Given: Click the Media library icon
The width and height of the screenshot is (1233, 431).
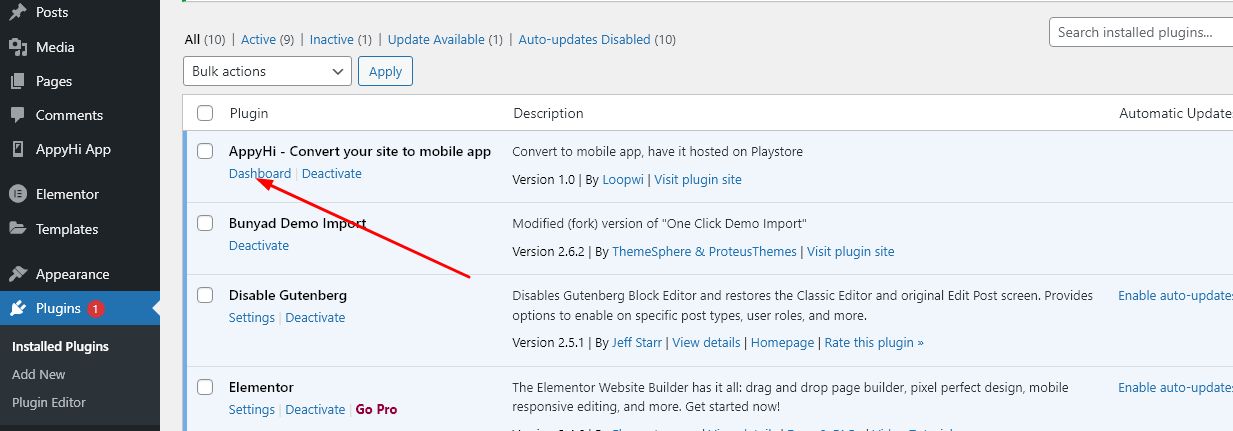Looking at the screenshot, I should (x=18, y=47).
